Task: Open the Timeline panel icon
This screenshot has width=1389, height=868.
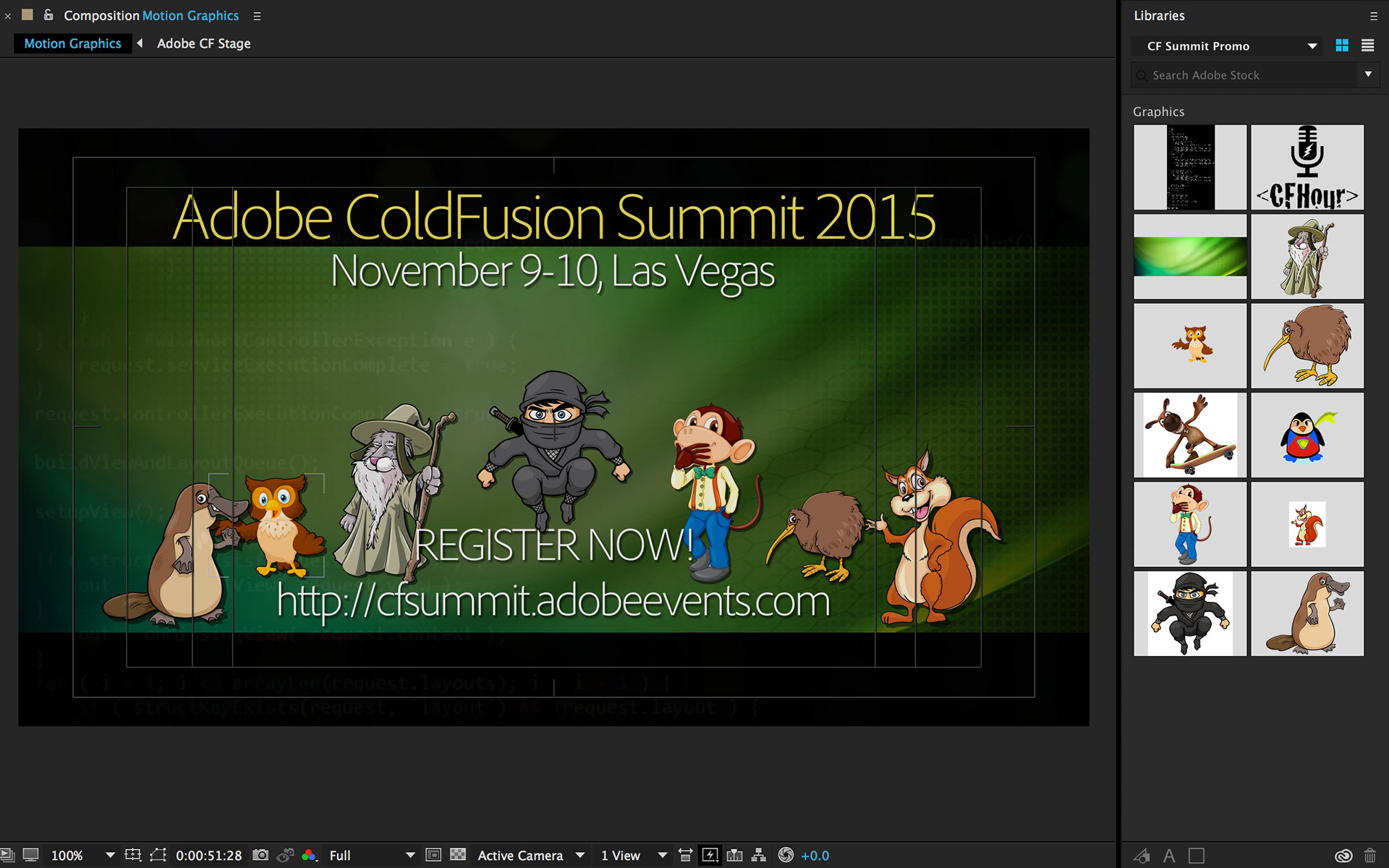Action: point(734,855)
